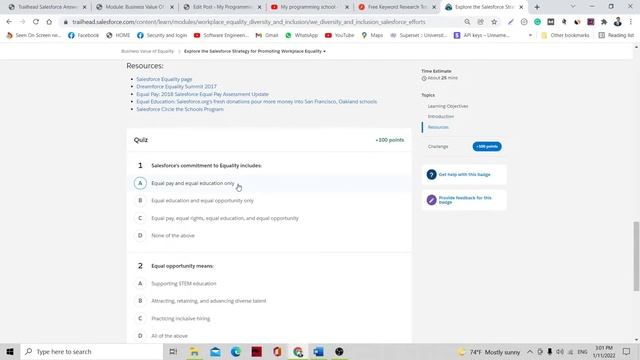Open Mail app from taskbar
Screen dimensions: 640x360
click(215, 351)
